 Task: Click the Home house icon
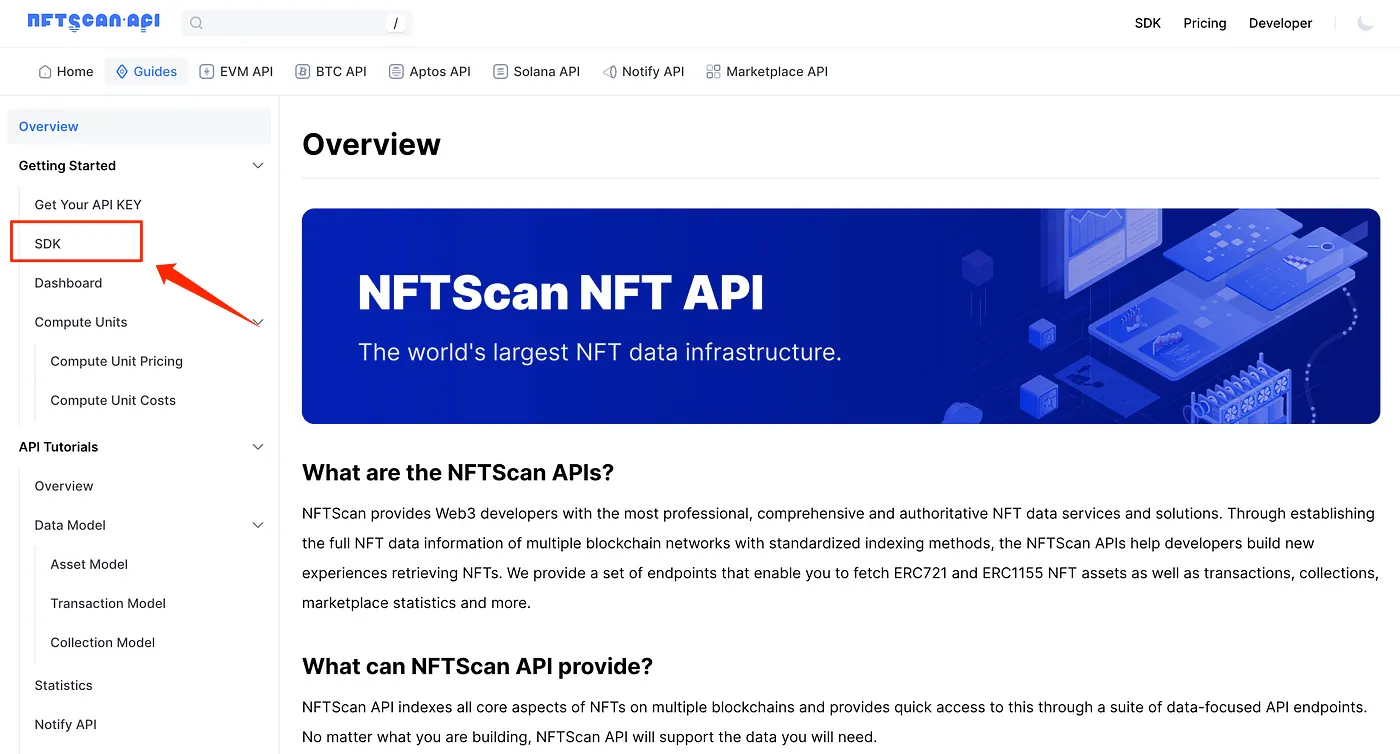click(x=45, y=72)
